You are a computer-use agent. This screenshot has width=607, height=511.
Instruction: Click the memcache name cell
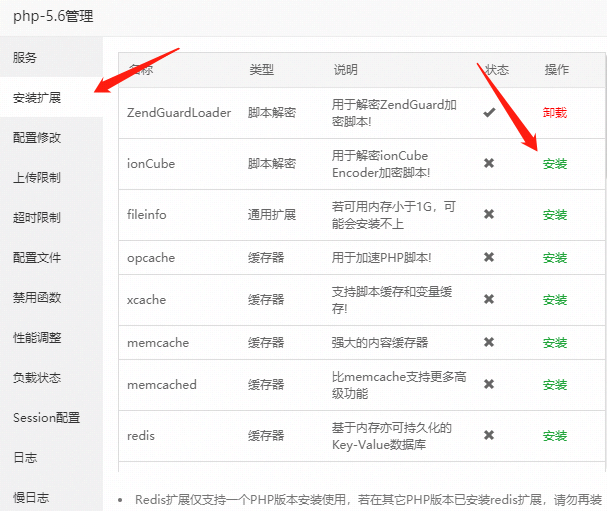coord(158,343)
